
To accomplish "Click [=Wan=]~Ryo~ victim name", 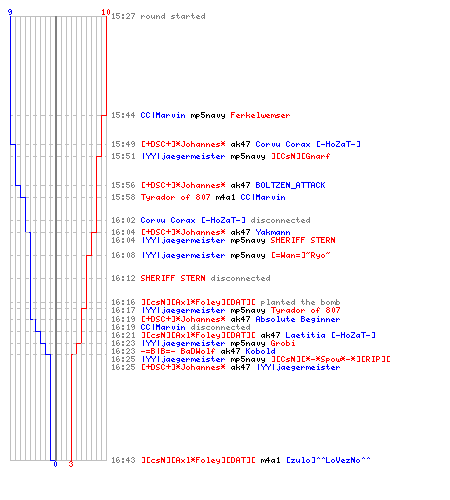I will coord(300,255).
